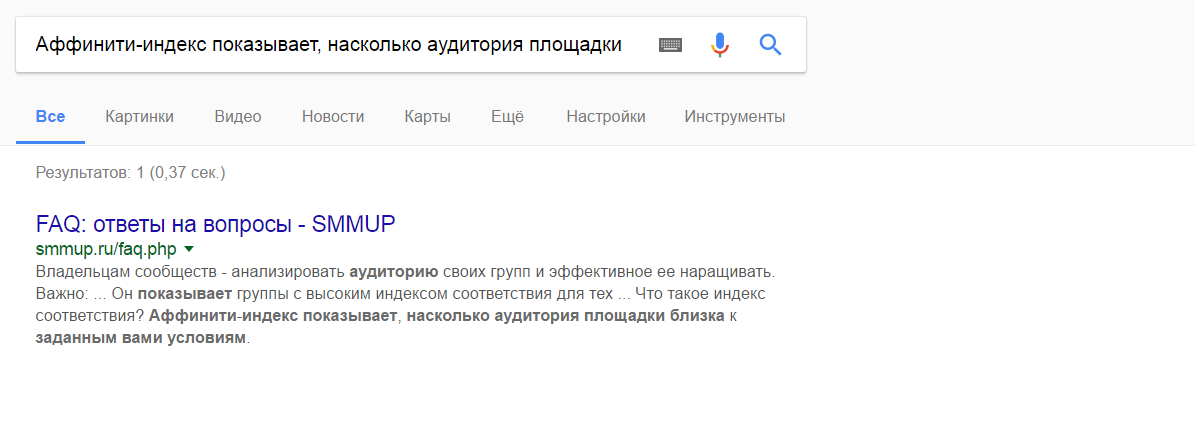Focus the search query input field
The width and height of the screenshot is (1195, 423).
pos(330,45)
